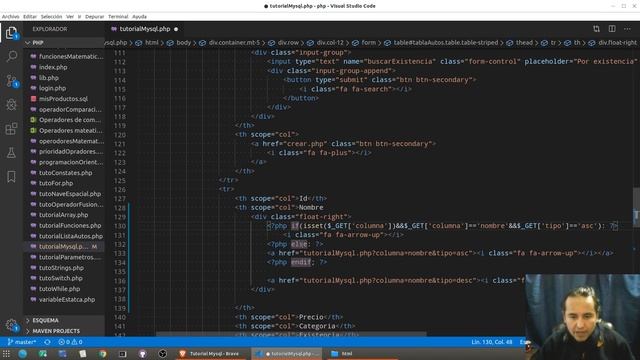The image size is (640, 360).
Task: Click the editor horizontal scrollbar
Action: [291, 334]
